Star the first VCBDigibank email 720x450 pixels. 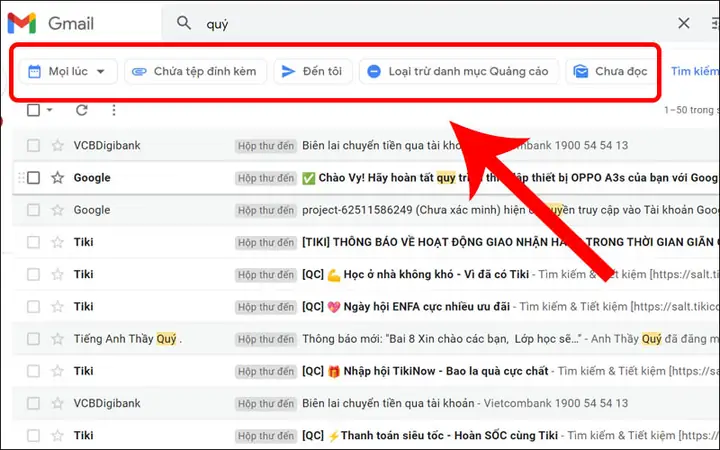point(57,146)
